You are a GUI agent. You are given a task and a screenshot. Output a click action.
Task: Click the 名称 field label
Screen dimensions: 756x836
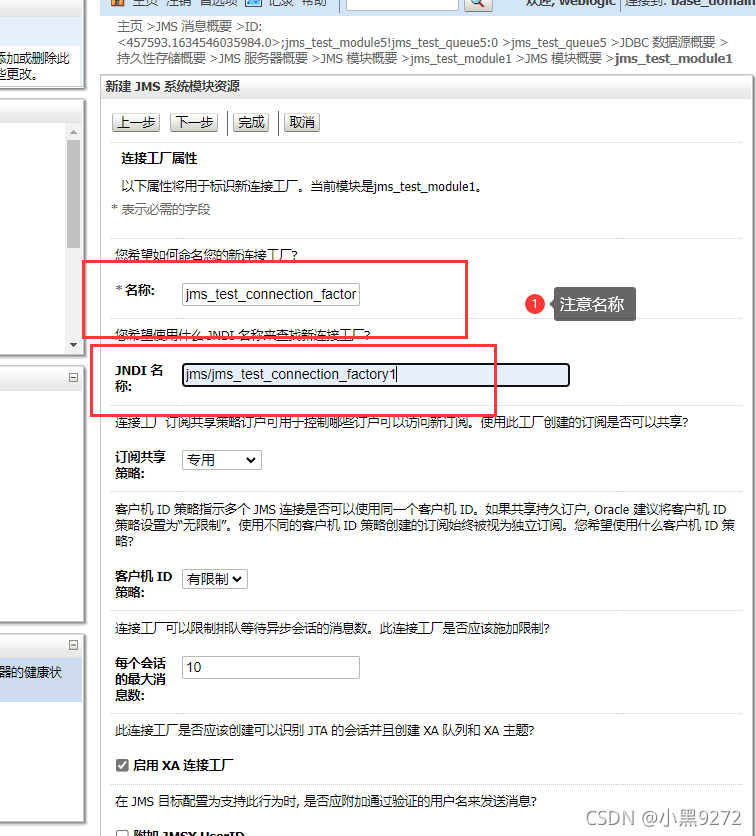(140, 291)
